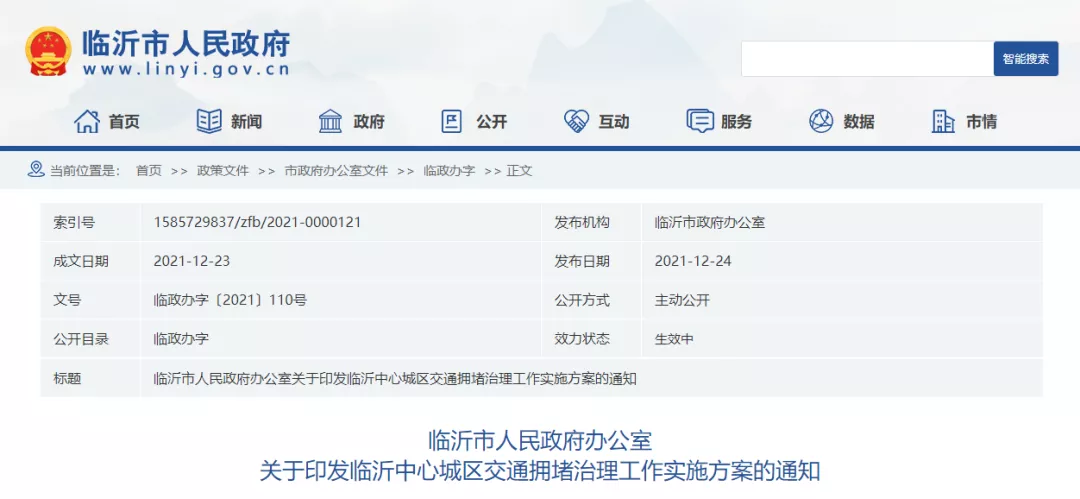Click www.linyi.gov.cn URL text in header
This screenshot has width=1080, height=499.
186,70
